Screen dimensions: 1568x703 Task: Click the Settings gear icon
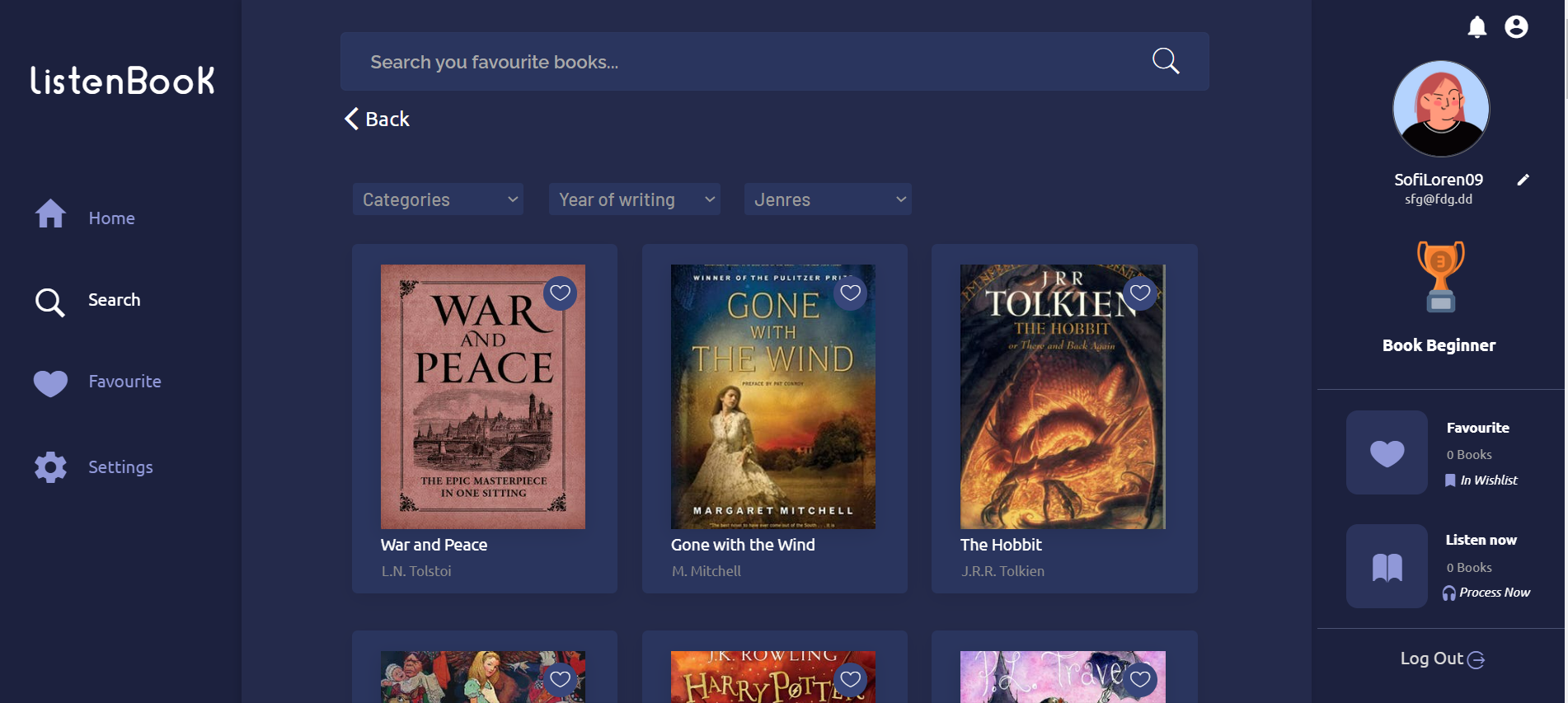[50, 467]
